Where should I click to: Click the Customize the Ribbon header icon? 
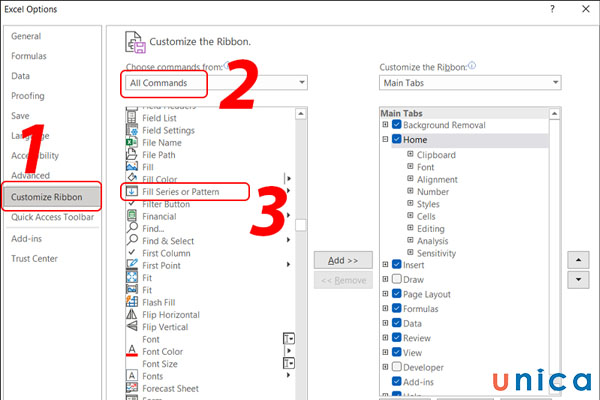tap(135, 42)
